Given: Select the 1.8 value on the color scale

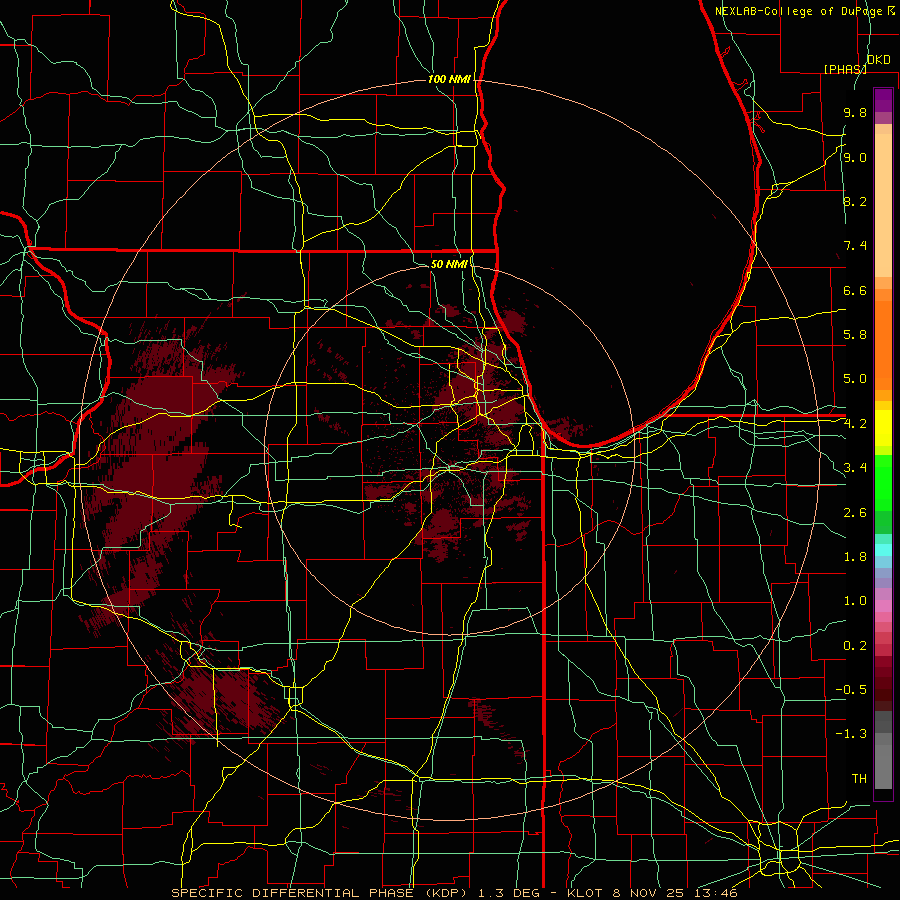Looking at the screenshot, I should pyautogui.click(x=855, y=557).
